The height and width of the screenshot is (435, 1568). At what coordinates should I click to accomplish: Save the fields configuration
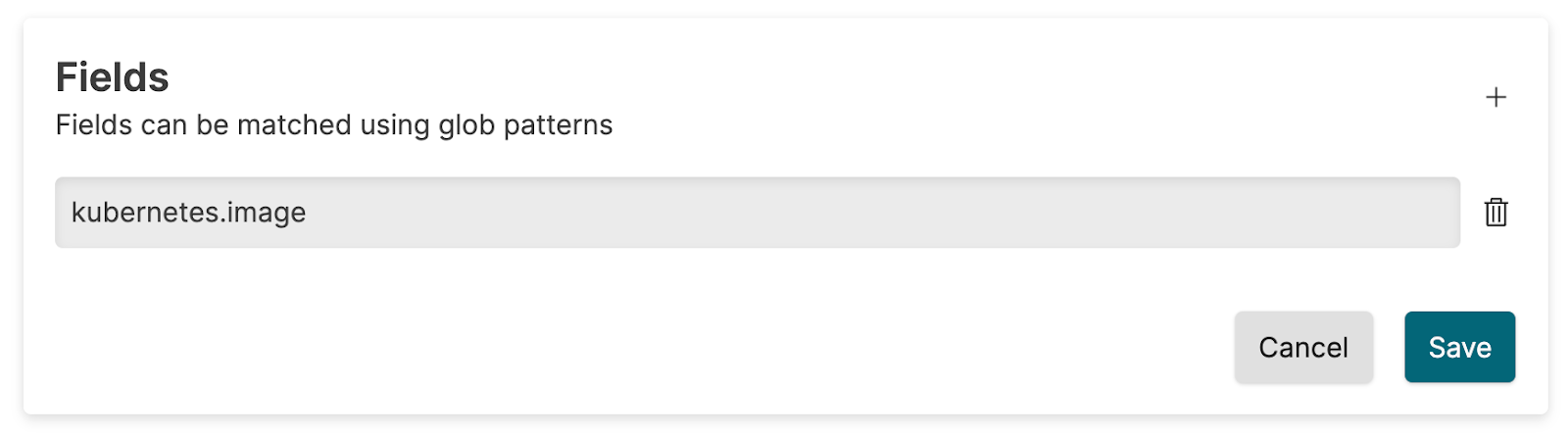pyautogui.click(x=1459, y=347)
